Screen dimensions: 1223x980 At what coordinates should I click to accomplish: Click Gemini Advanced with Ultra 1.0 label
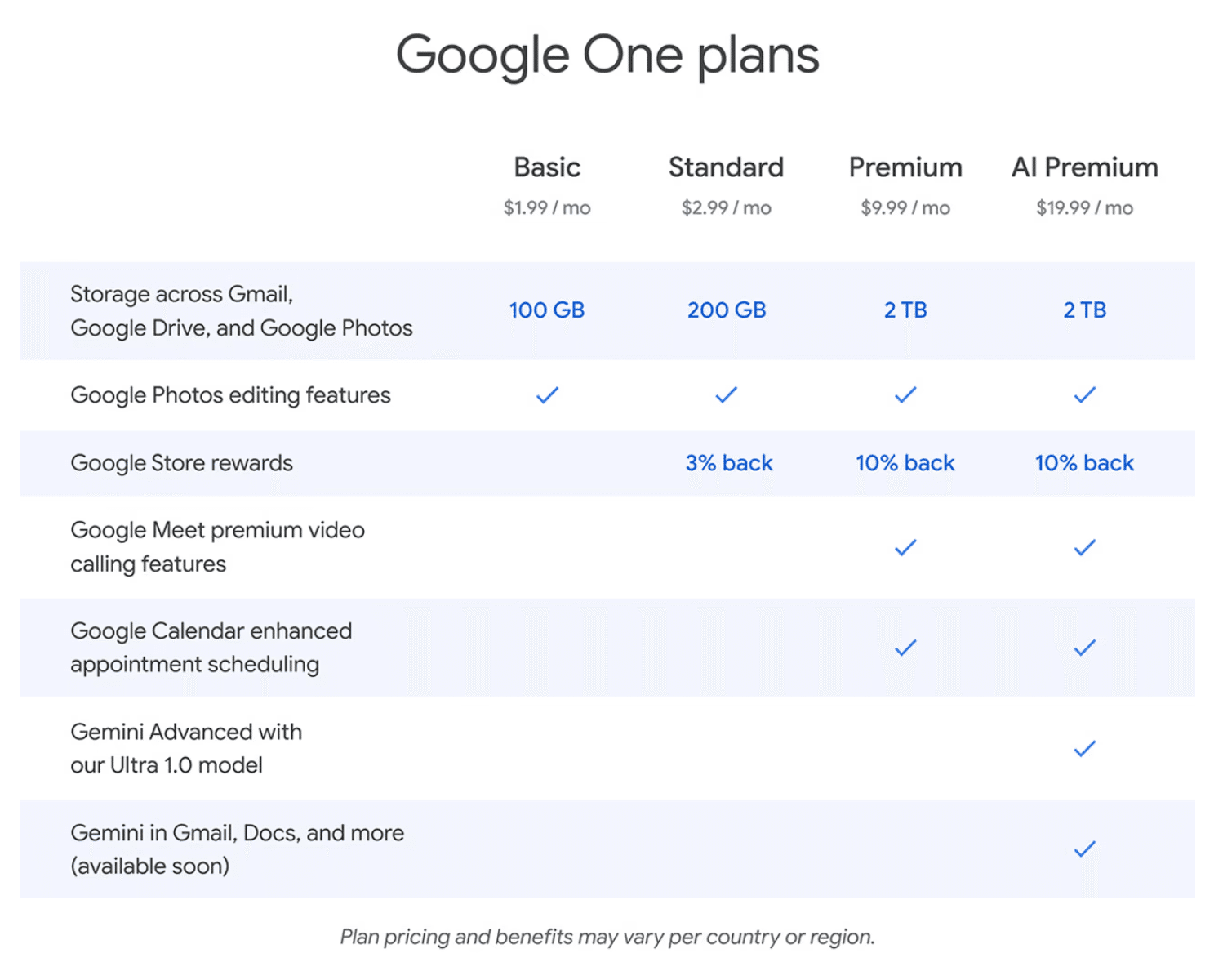click(x=186, y=748)
